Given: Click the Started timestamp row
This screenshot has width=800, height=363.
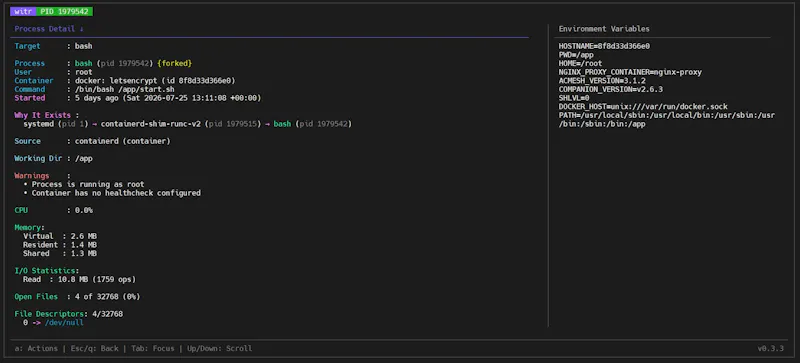Looking at the screenshot, I should coord(138,98).
